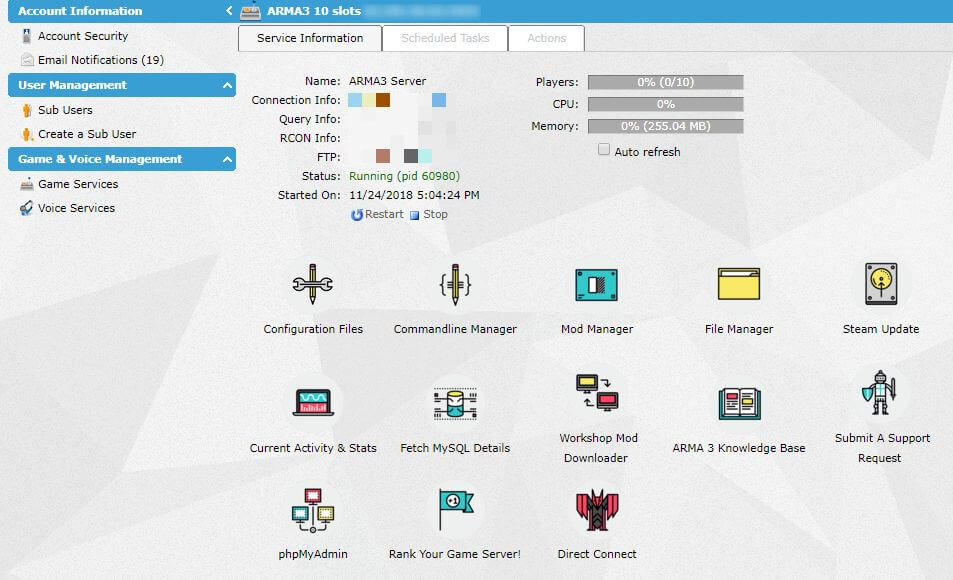
Task: Open the Configuration Files icon
Action: [313, 285]
